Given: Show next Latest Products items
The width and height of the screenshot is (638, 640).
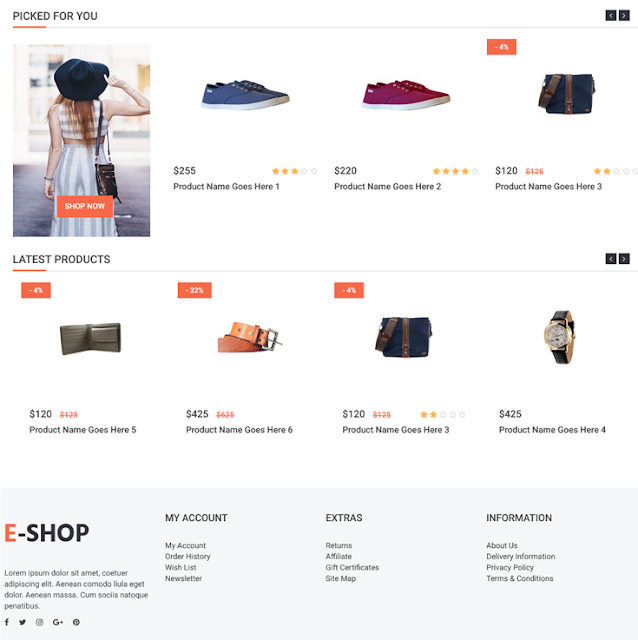Looking at the screenshot, I should coord(624,259).
